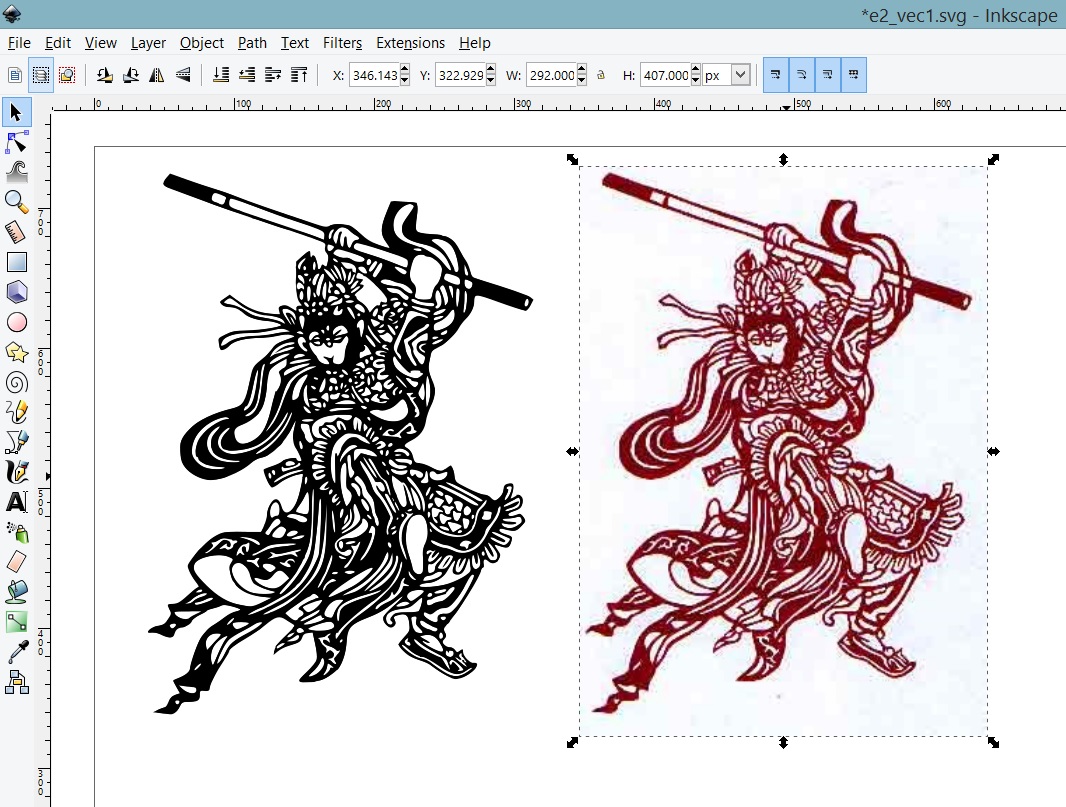Rotate selection 90 degrees clockwise
The width and height of the screenshot is (1066, 807).
(131, 75)
